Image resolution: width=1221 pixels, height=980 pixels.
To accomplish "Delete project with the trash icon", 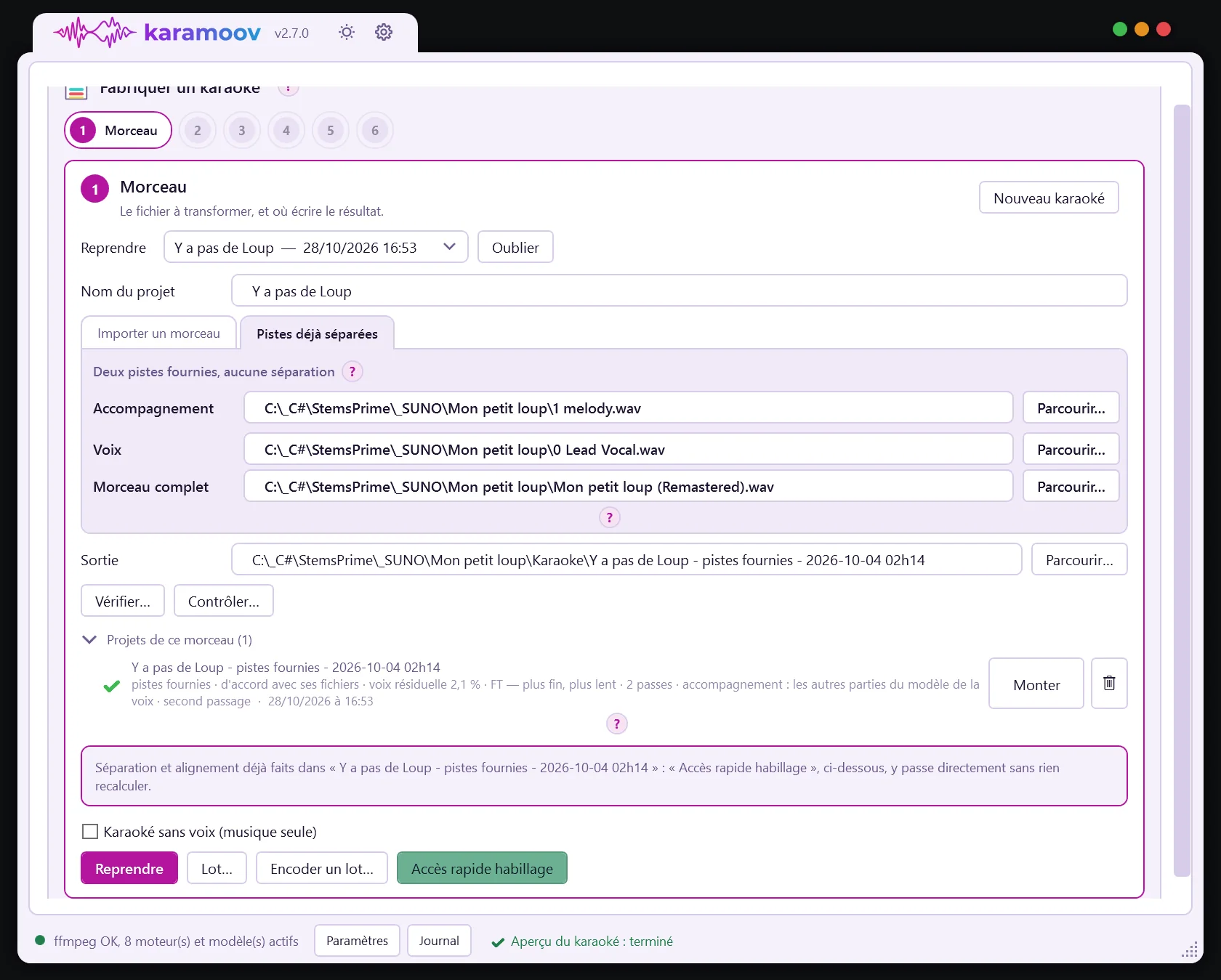I will click(x=1109, y=683).
